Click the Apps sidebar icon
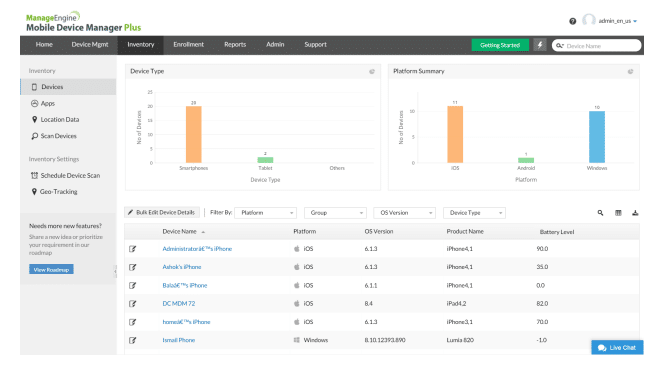This screenshot has height=383, width=664. (x=35, y=103)
